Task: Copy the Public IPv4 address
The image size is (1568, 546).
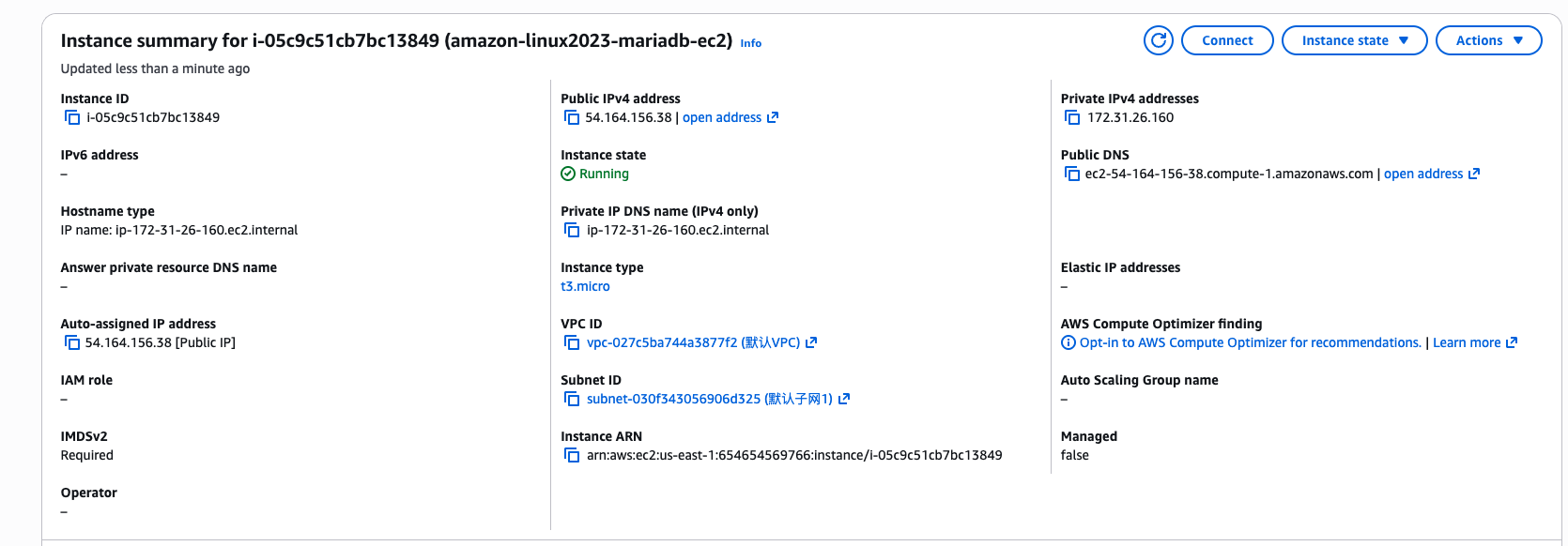Action: [572, 117]
